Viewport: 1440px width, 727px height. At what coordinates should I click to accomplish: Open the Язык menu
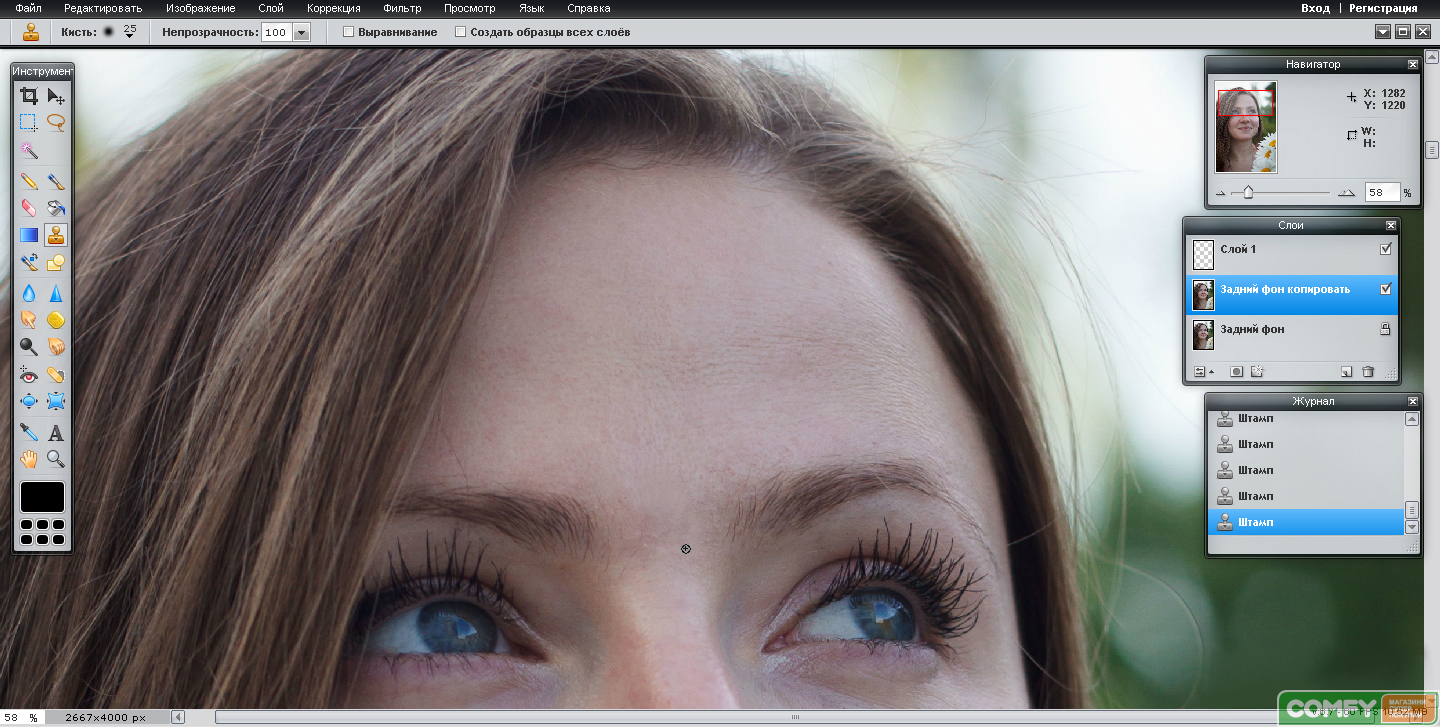532,8
